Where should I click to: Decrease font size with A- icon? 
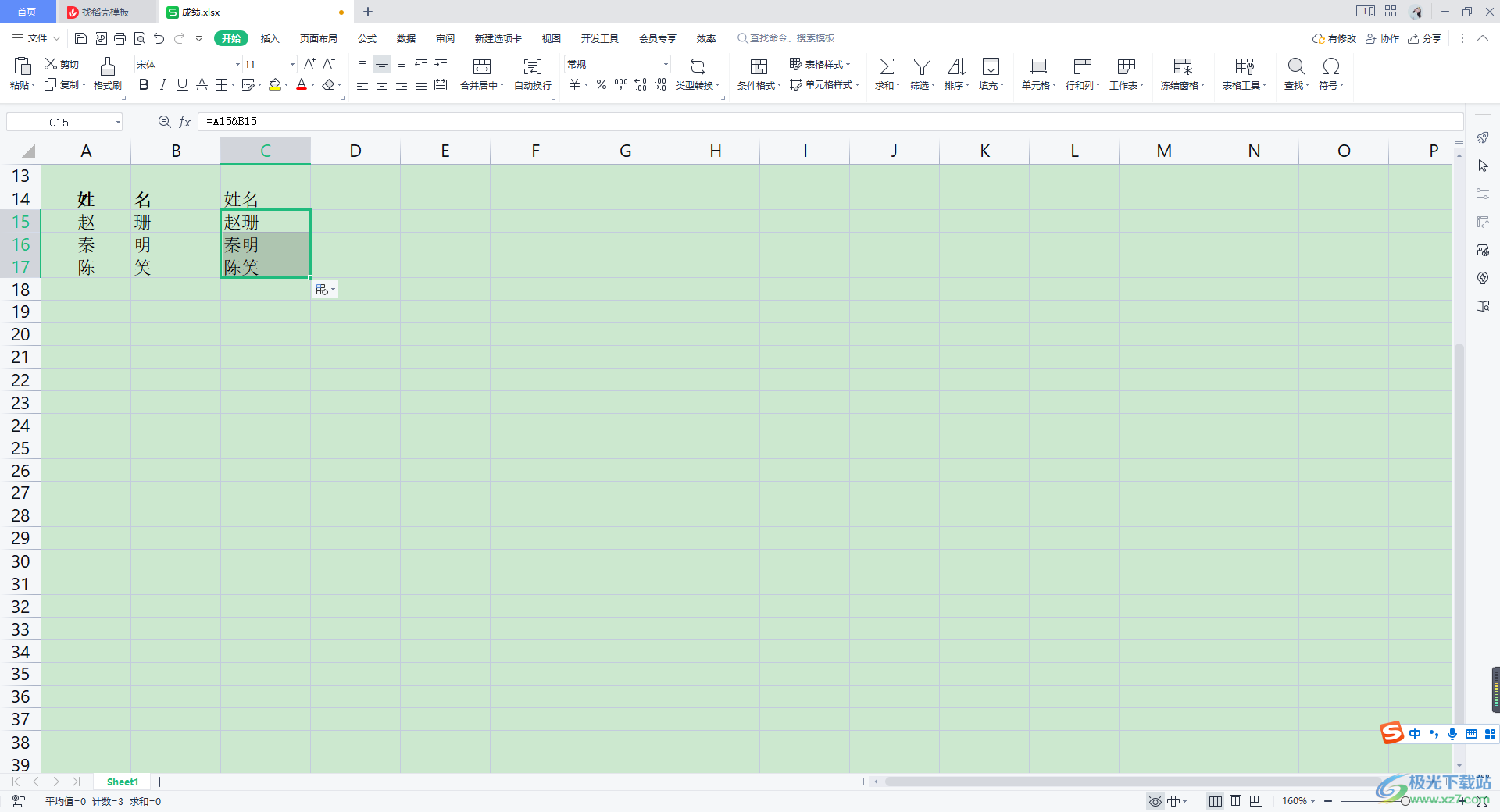tap(329, 64)
